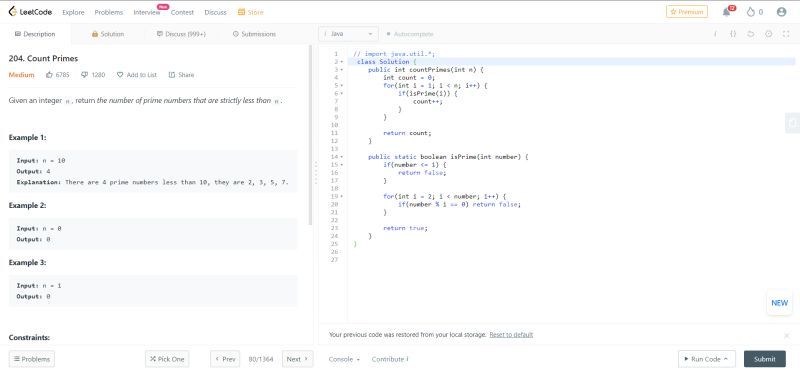
Task: Click the Reset to default link
Action: coord(511,335)
